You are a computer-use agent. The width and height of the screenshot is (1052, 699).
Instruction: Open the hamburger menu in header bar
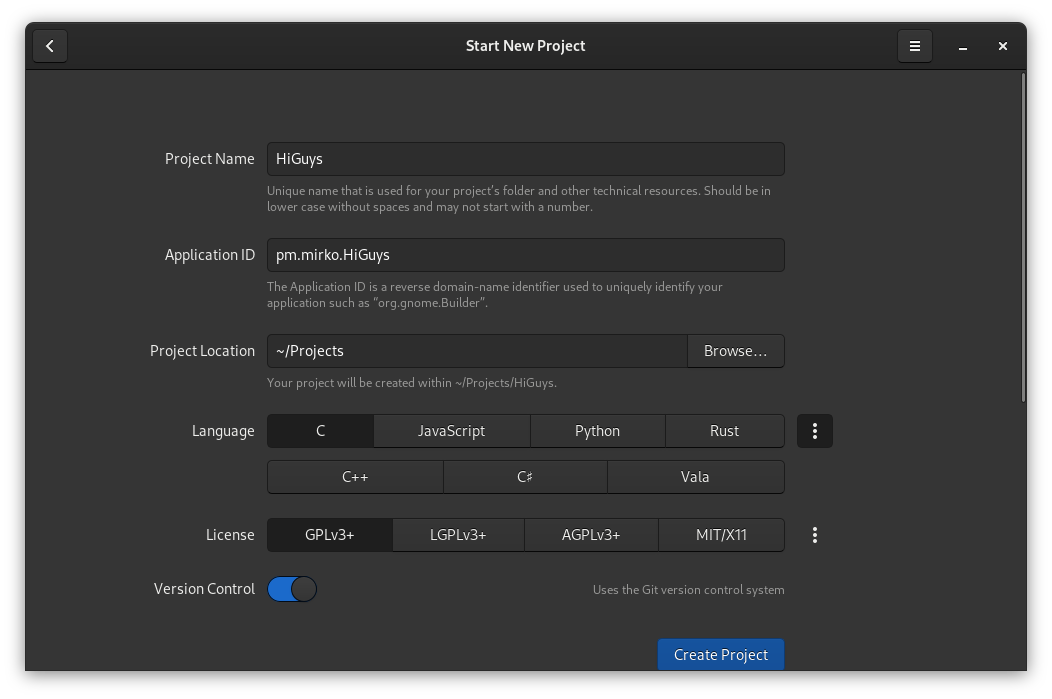click(x=914, y=46)
